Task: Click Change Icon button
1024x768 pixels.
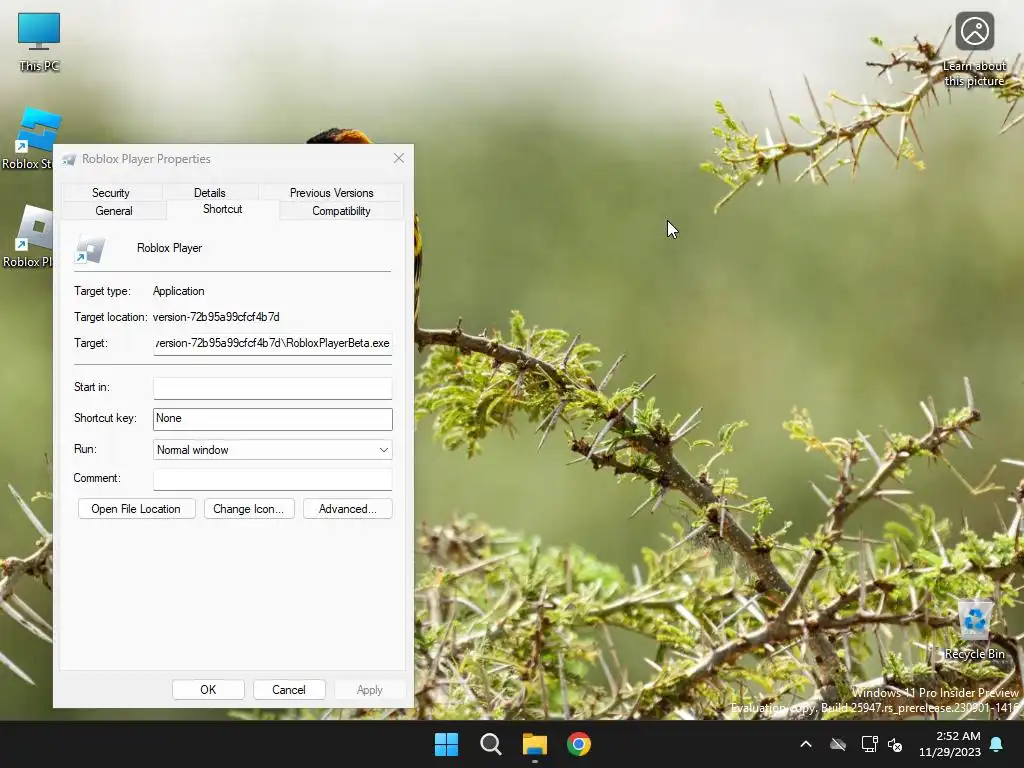Action: [249, 509]
